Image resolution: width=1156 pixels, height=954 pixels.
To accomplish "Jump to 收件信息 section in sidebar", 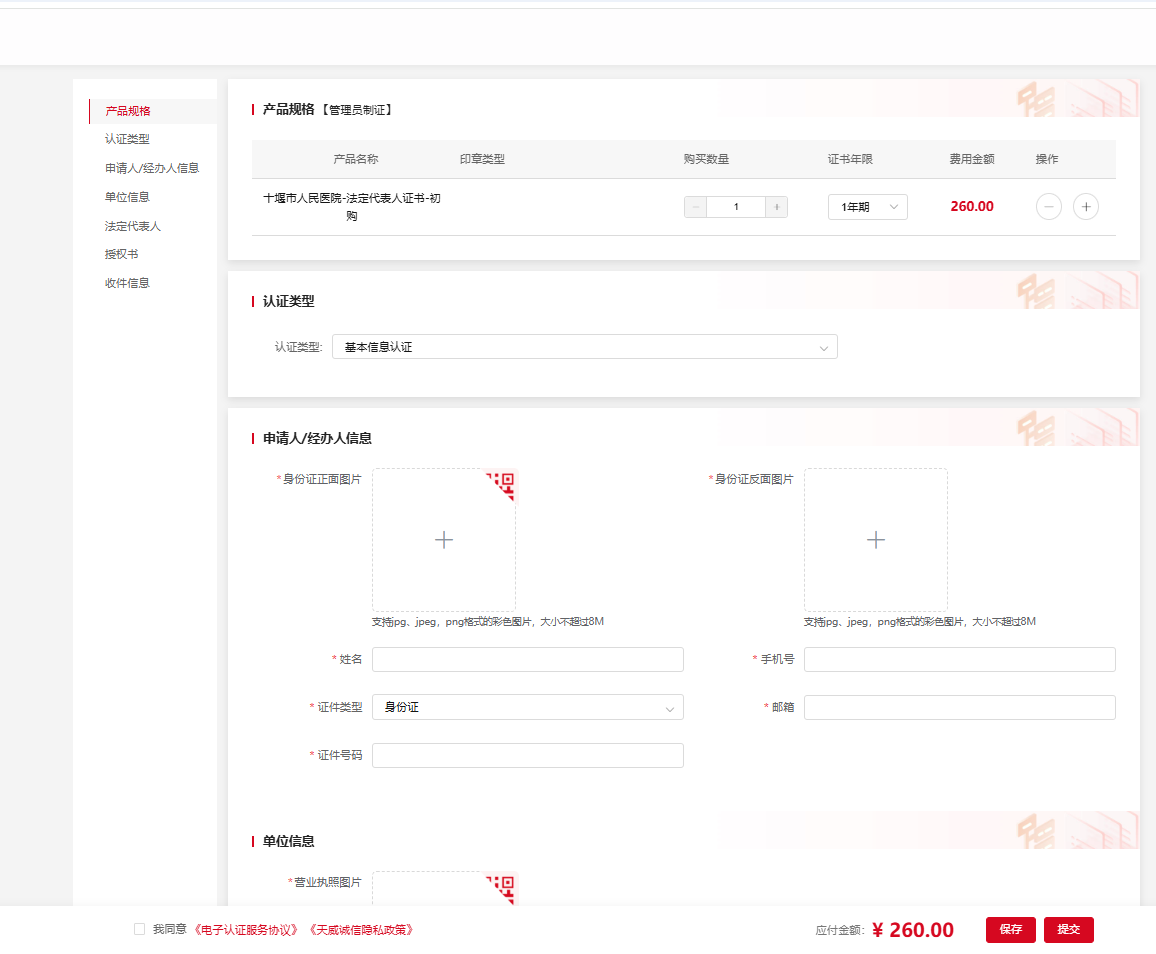I will point(127,283).
